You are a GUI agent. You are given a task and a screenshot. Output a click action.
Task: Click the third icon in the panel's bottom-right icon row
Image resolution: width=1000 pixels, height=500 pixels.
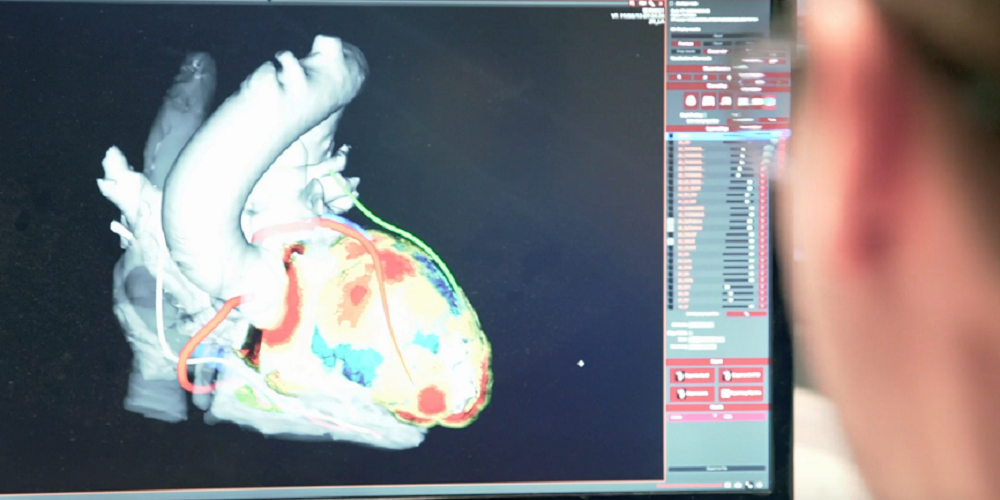749,485
